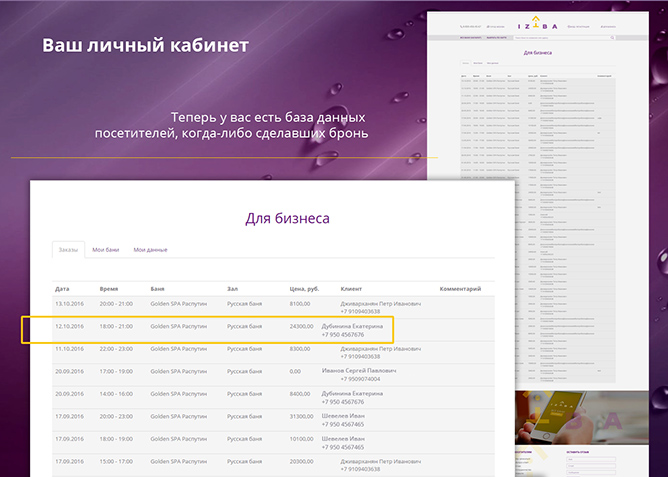Click Golden SPA Распутин in the 13.10.2016 row
Image resolution: width=668 pixels, height=477 pixels.
[179, 304]
